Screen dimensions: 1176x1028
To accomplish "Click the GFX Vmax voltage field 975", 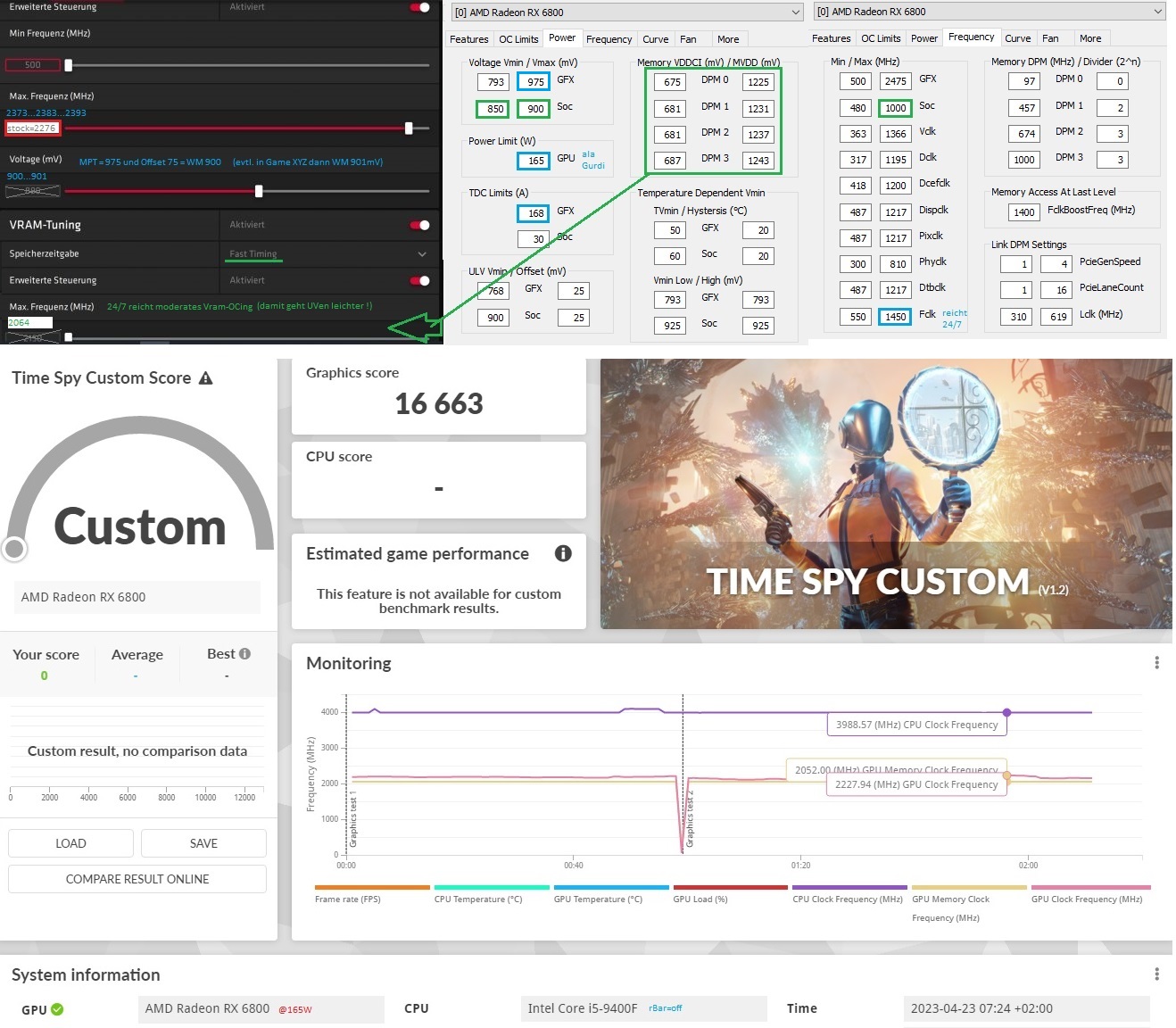I will tap(534, 82).
